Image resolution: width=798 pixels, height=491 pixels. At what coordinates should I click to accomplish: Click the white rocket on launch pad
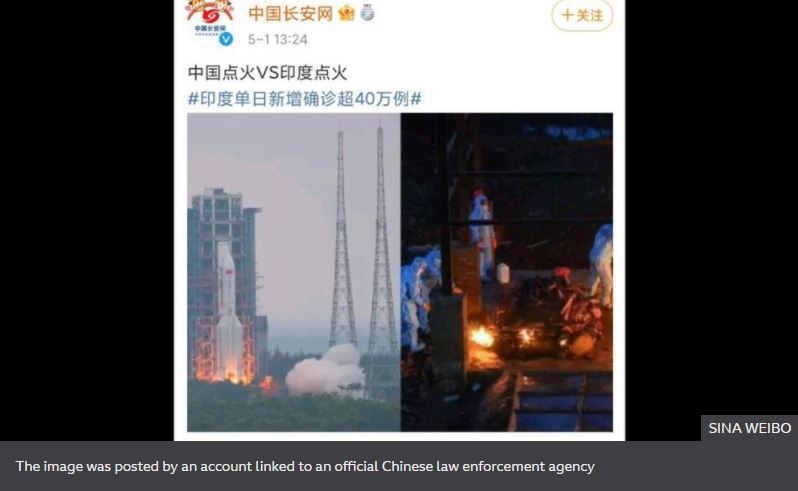226,311
